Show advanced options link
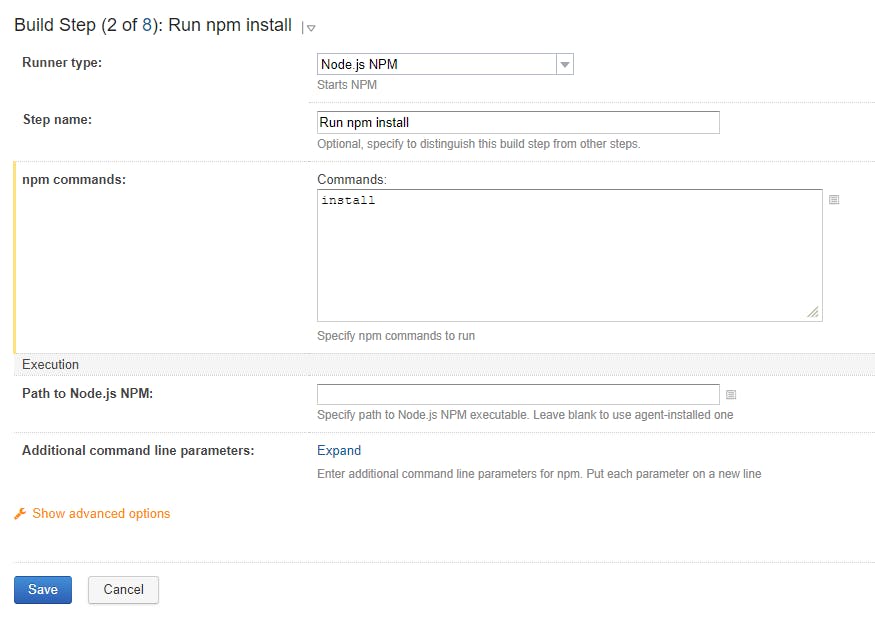The image size is (875, 631). [101, 513]
